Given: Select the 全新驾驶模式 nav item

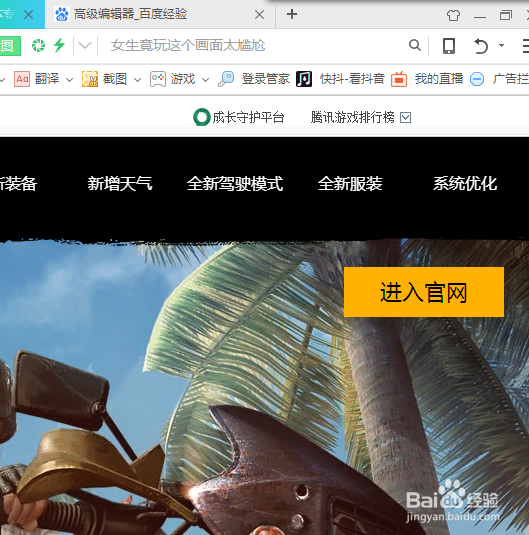Looking at the screenshot, I should coord(235,184).
